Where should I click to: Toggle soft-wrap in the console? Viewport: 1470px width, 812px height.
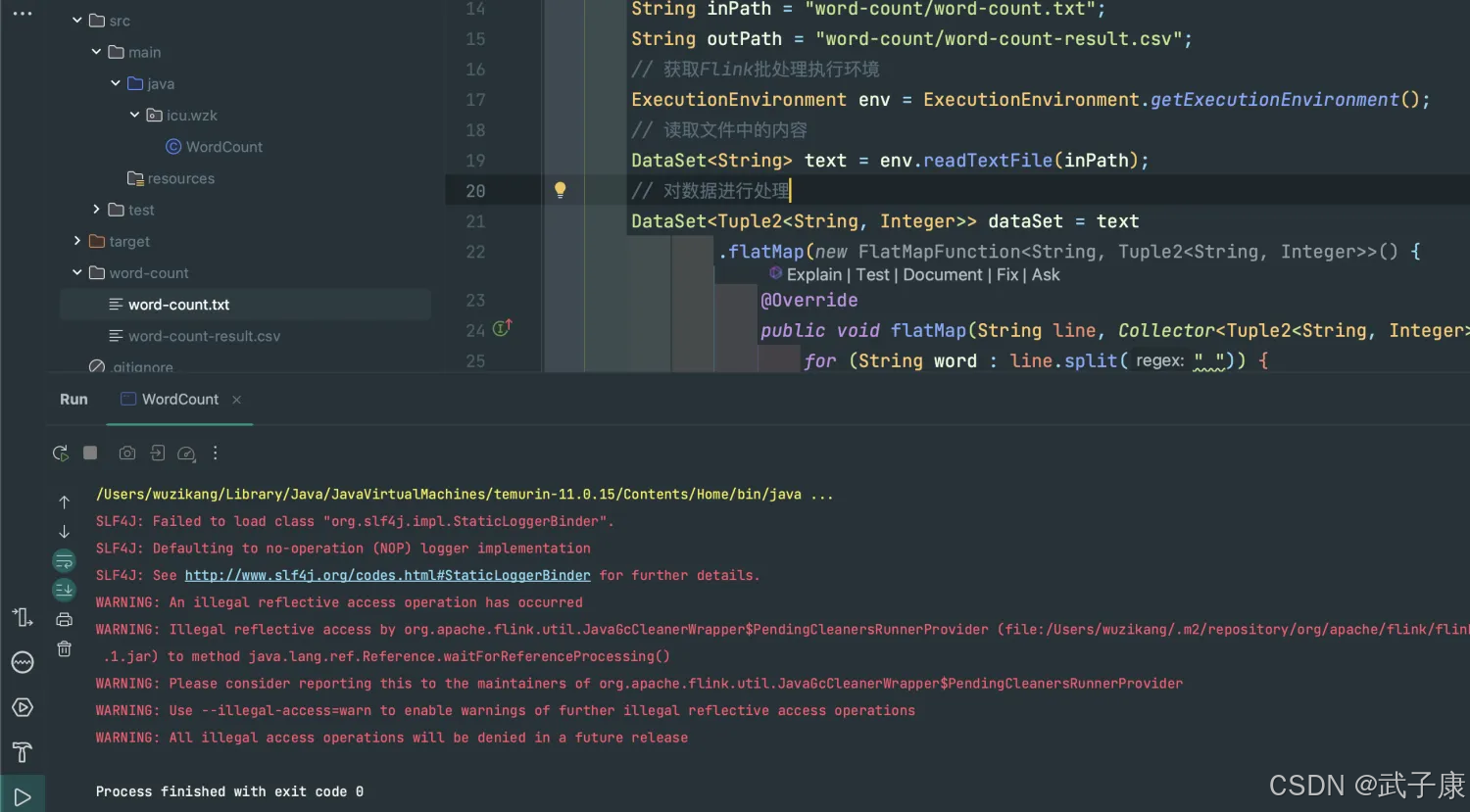pyautogui.click(x=64, y=561)
